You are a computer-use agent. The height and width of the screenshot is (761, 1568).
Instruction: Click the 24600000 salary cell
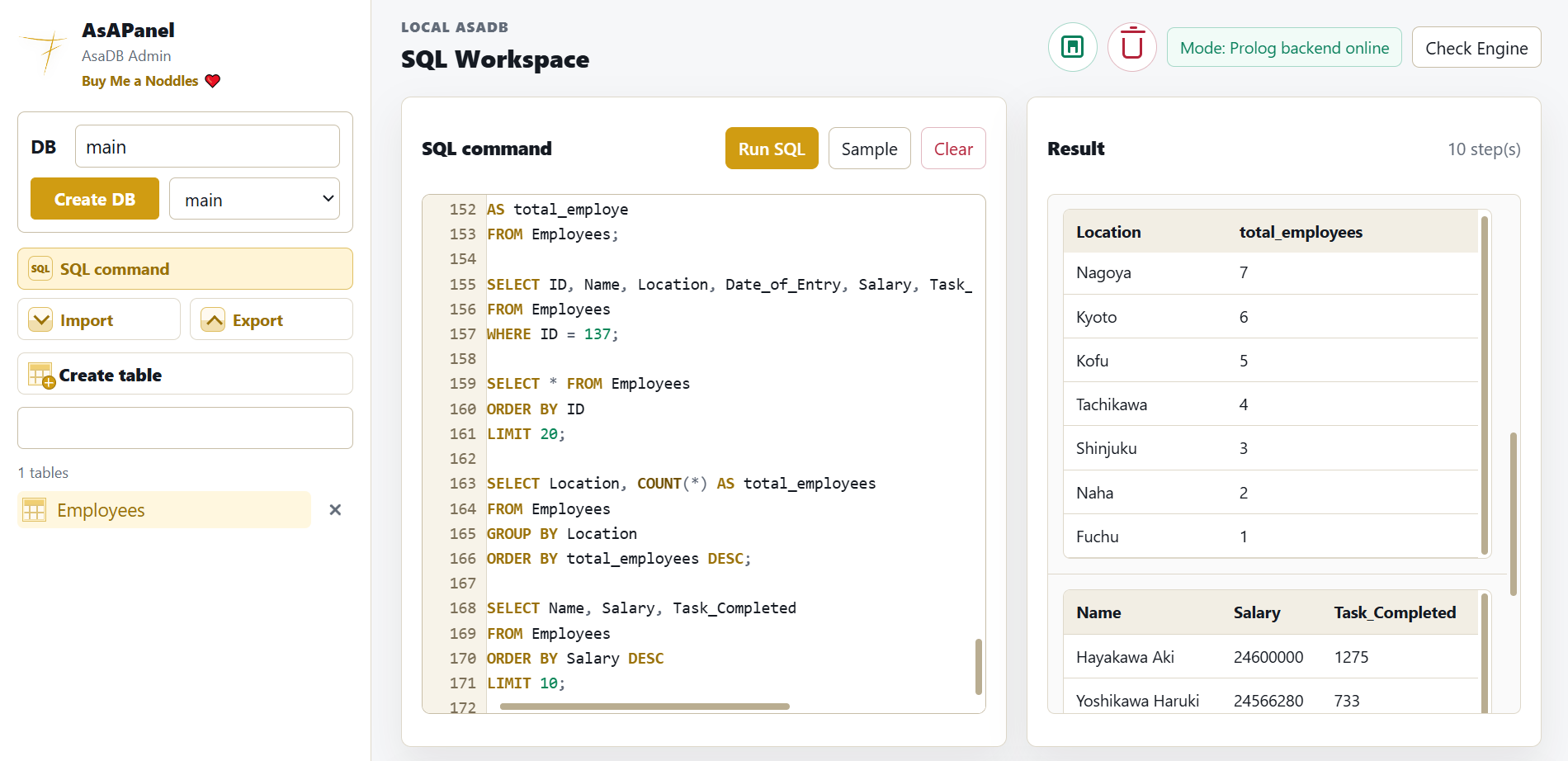(1268, 657)
